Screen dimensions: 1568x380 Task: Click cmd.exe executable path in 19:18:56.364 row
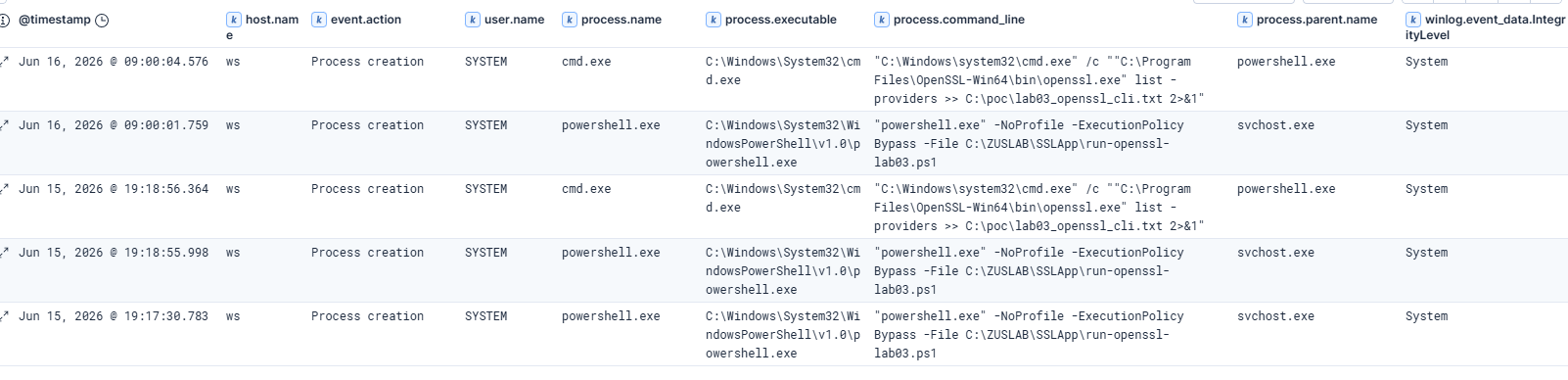783,198
